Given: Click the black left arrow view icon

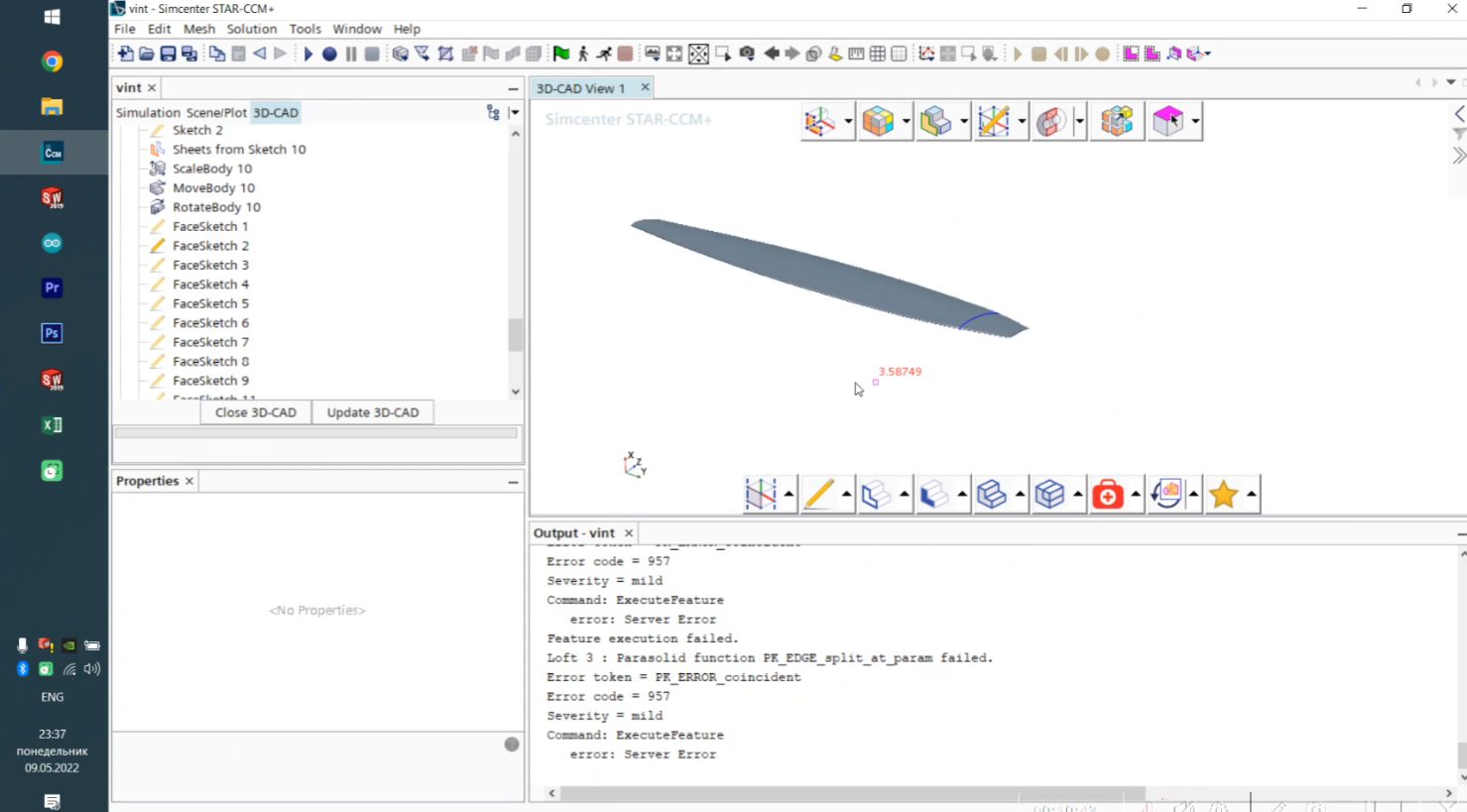Looking at the screenshot, I should [771, 54].
